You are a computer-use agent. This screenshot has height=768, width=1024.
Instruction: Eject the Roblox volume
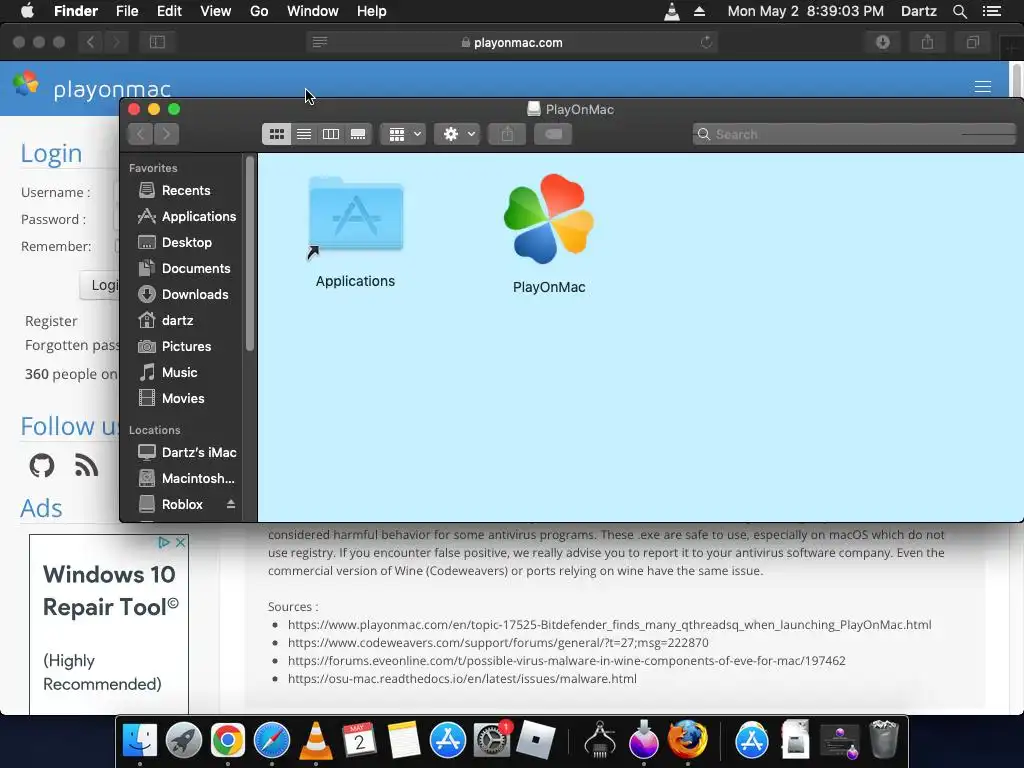point(231,504)
